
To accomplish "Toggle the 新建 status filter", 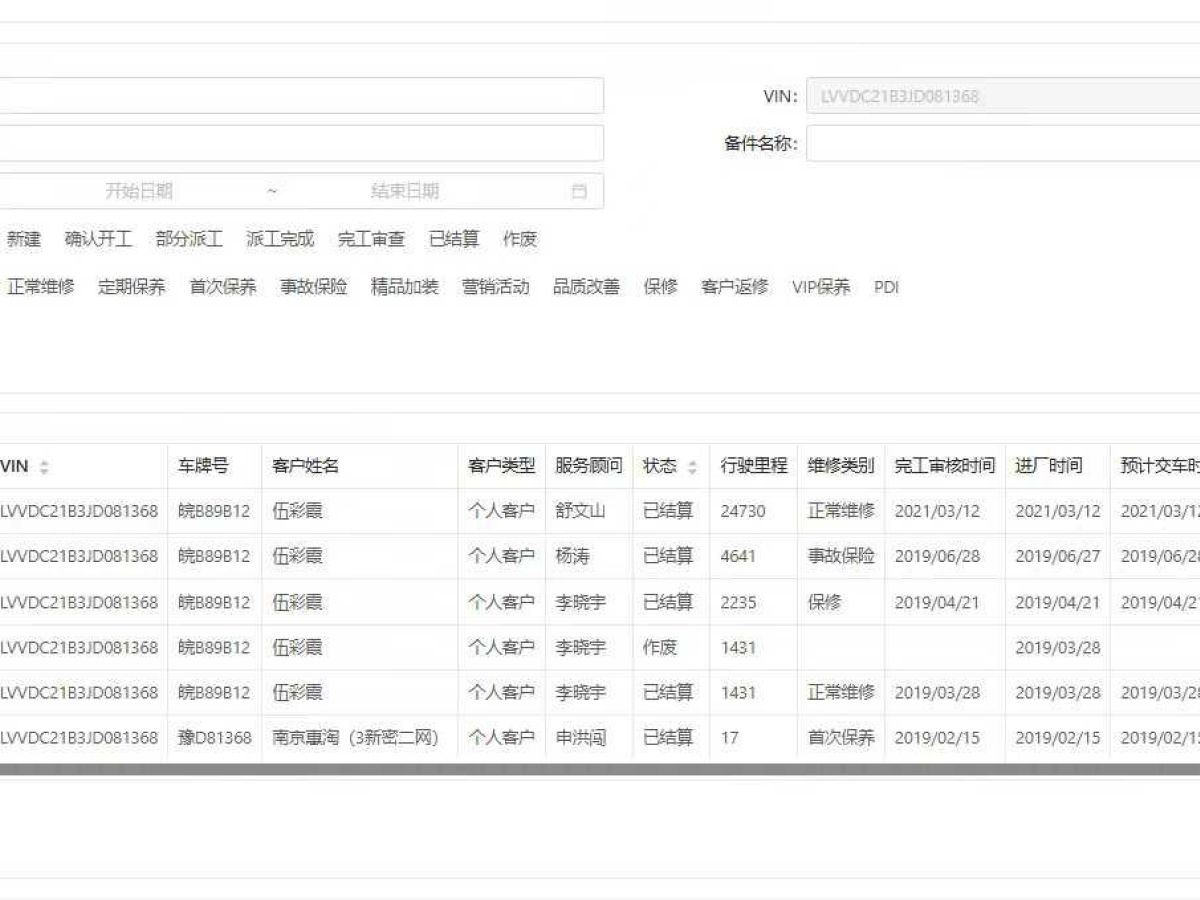I will pos(24,239).
